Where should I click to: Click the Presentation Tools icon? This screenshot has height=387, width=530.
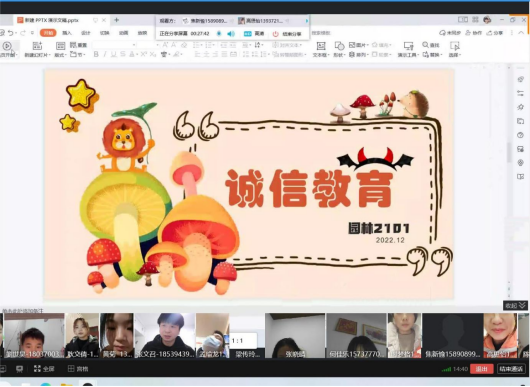[x=408, y=46]
